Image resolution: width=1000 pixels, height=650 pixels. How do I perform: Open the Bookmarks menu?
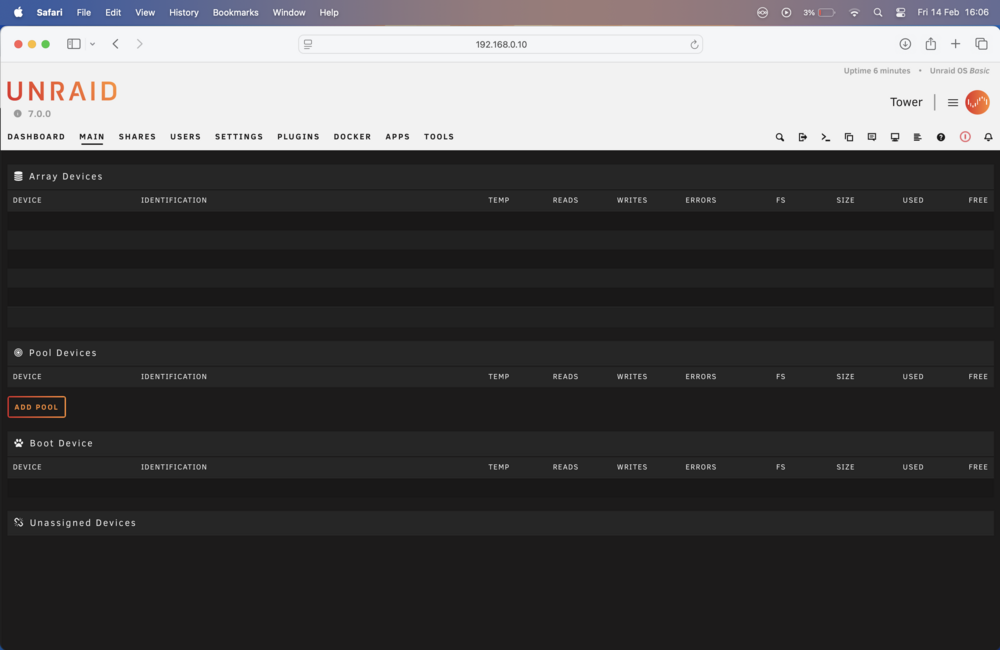tap(235, 12)
